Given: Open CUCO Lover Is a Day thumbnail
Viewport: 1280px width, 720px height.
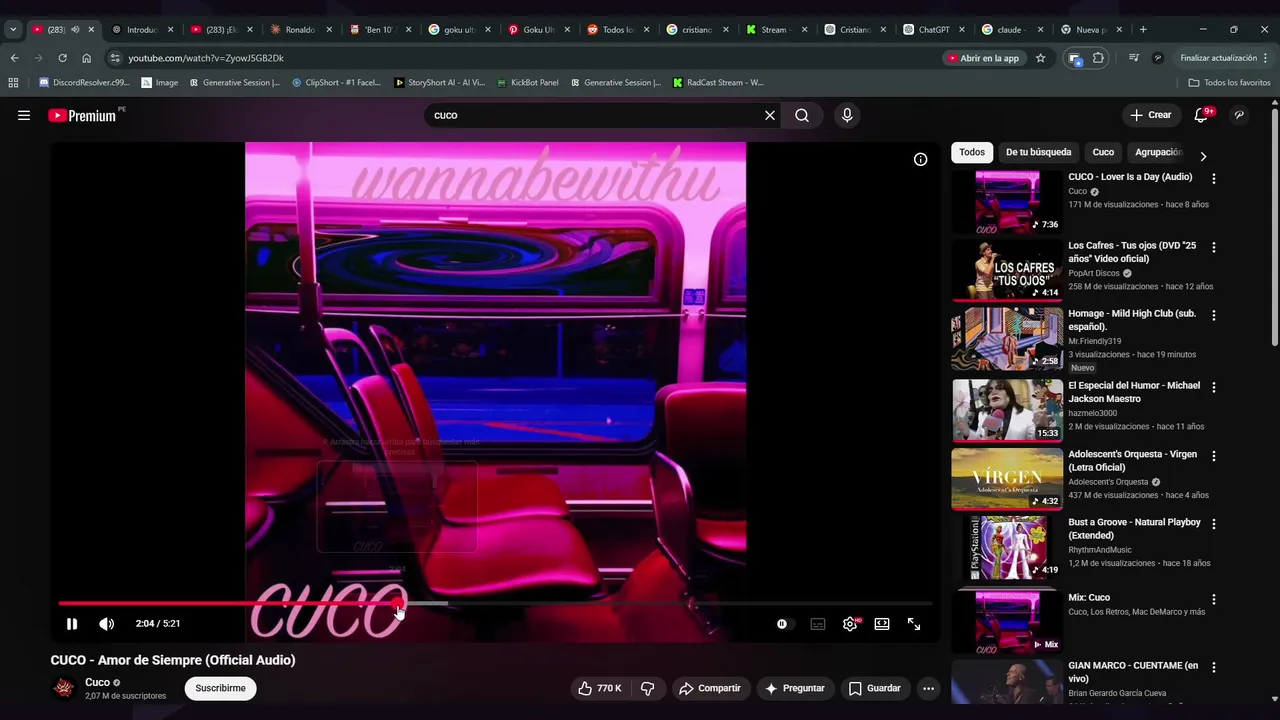Looking at the screenshot, I should (1007, 201).
